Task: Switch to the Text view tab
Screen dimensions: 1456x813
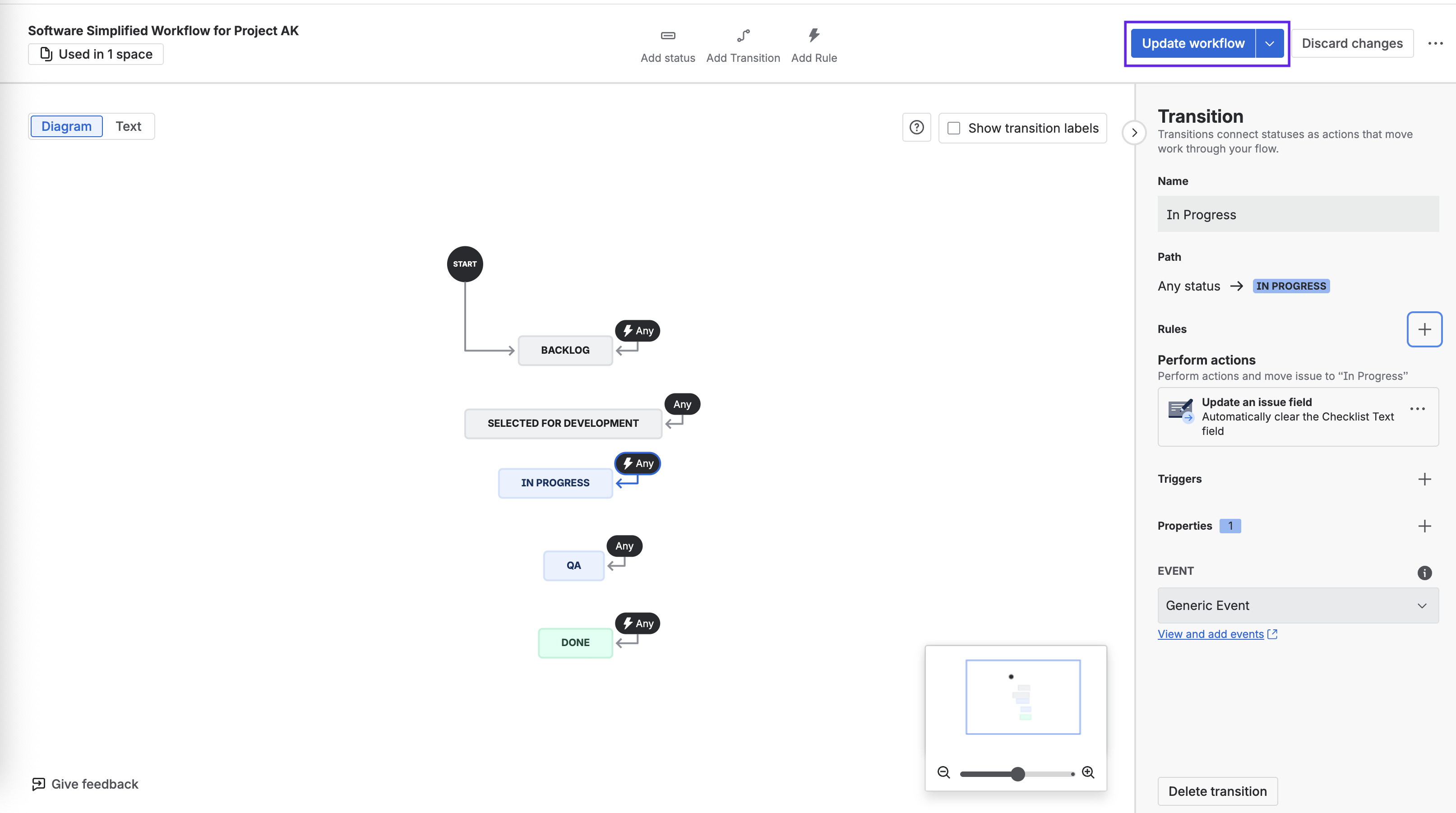Action: (x=128, y=126)
